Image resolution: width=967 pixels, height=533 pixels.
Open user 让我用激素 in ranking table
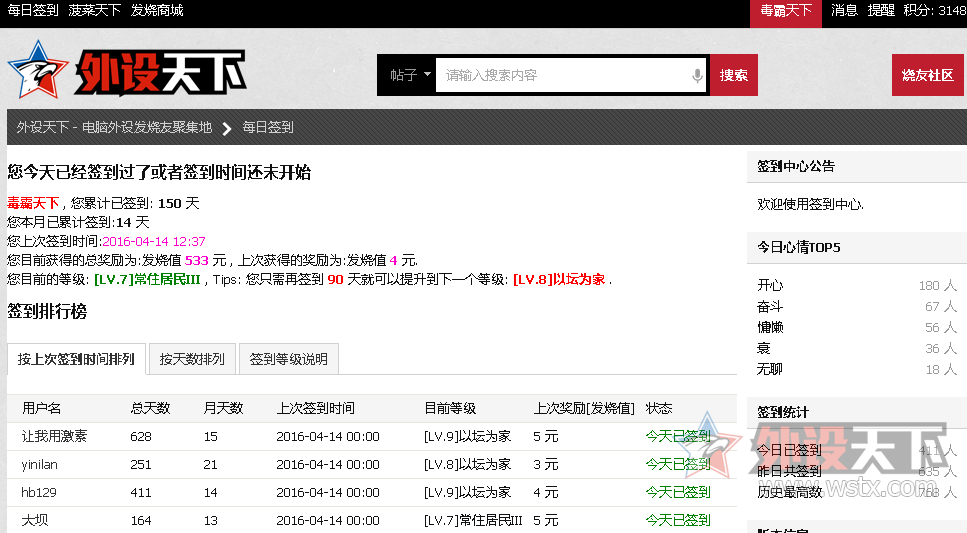click(x=54, y=436)
